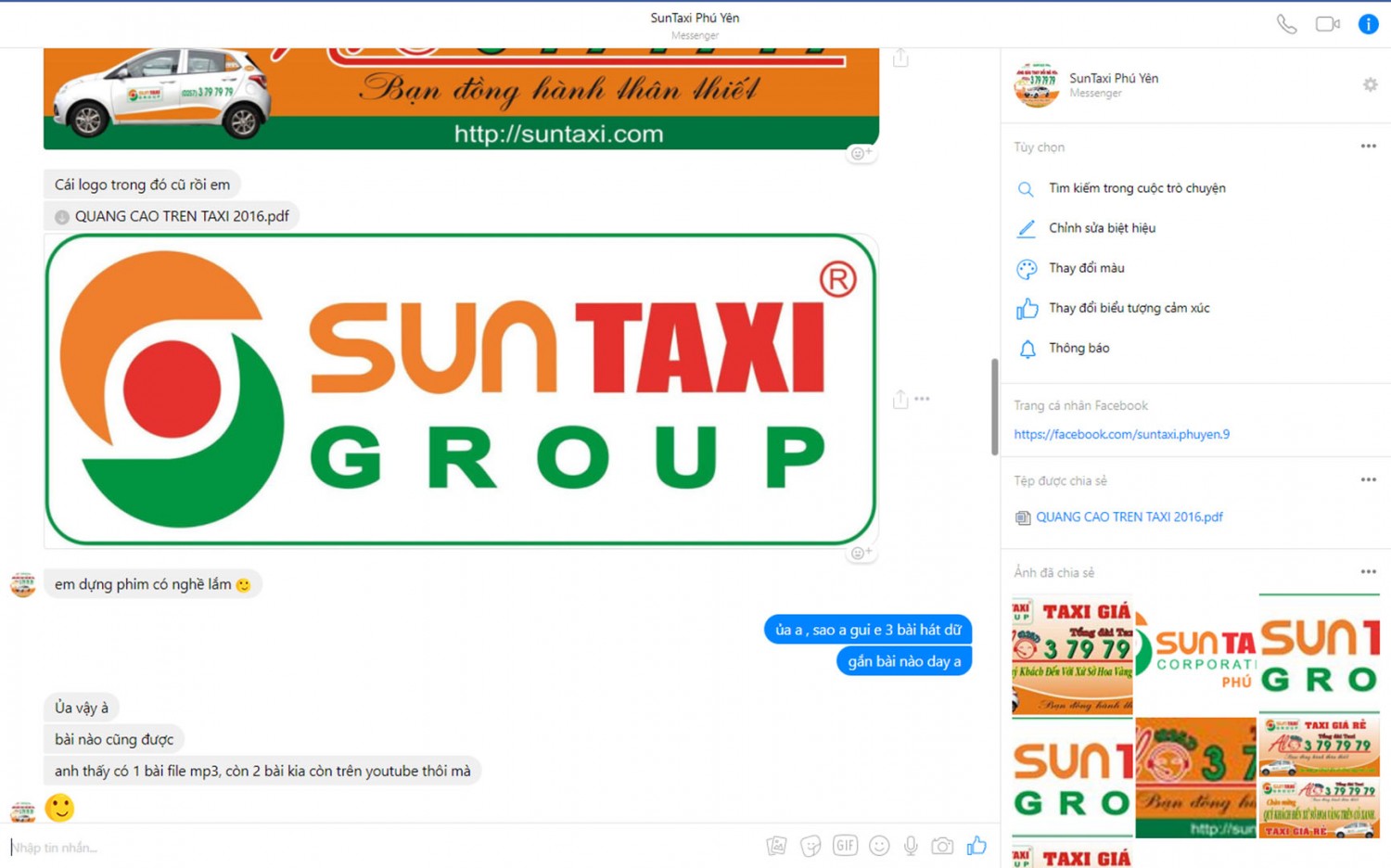This screenshot has width=1391, height=868.
Task: Click the notification bell icon
Action: coord(1027,349)
